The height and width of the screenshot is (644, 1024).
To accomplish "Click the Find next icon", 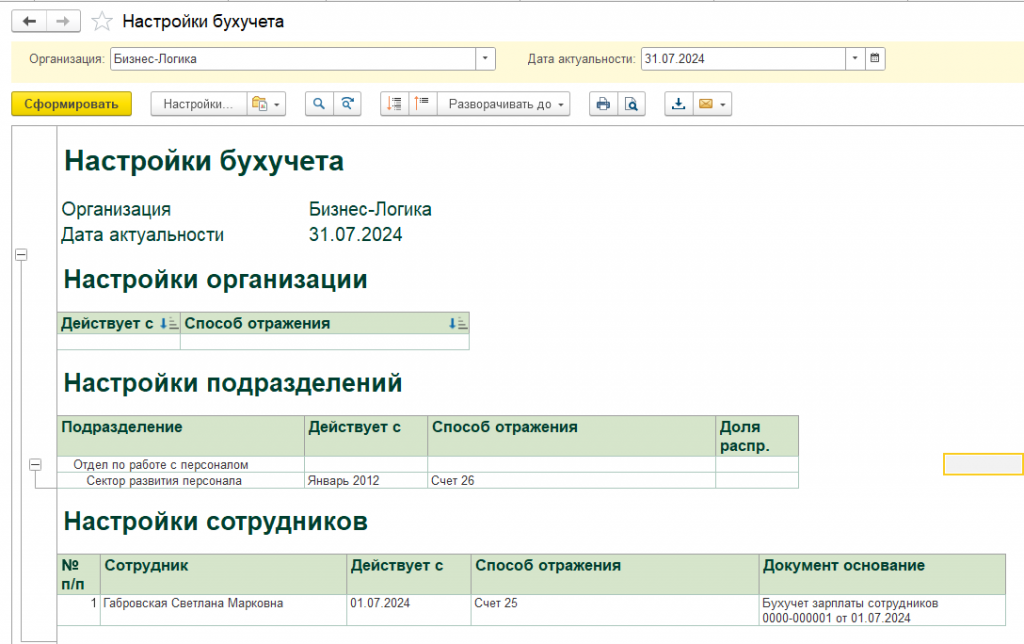I will coord(347,104).
